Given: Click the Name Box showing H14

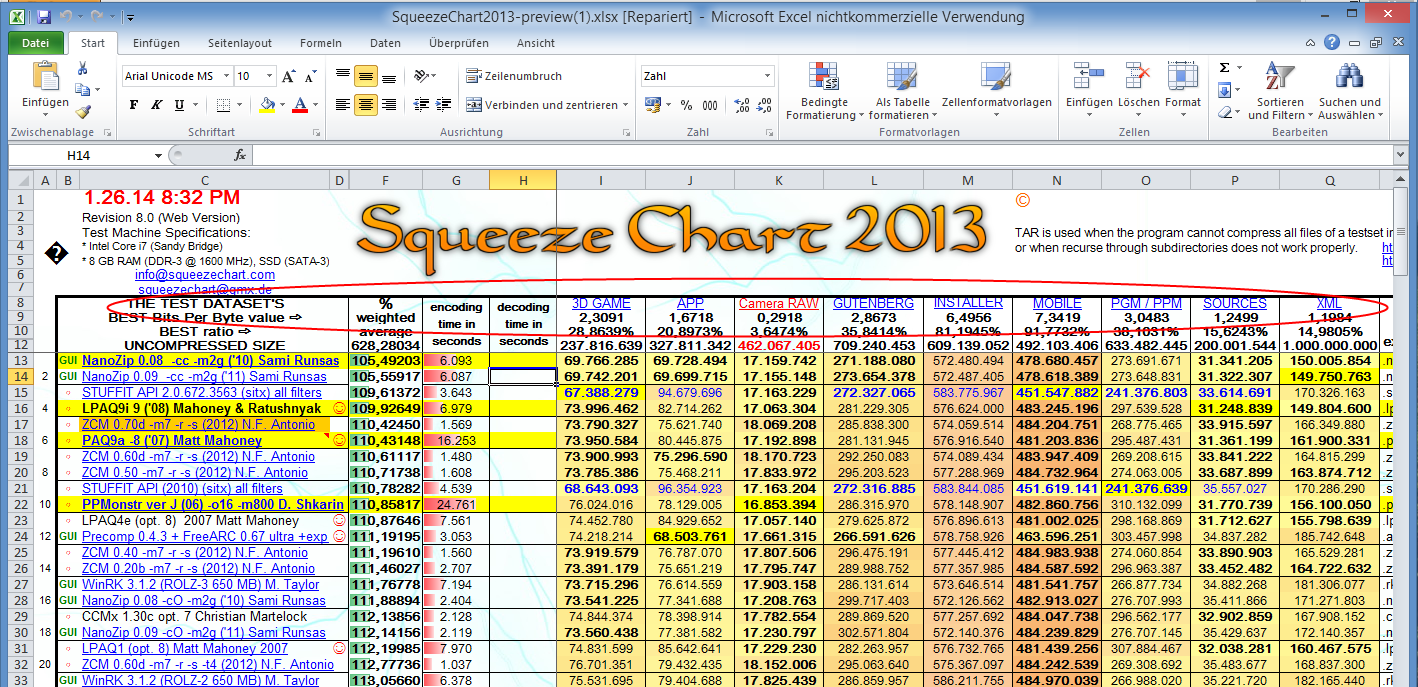Looking at the screenshot, I should point(80,155).
